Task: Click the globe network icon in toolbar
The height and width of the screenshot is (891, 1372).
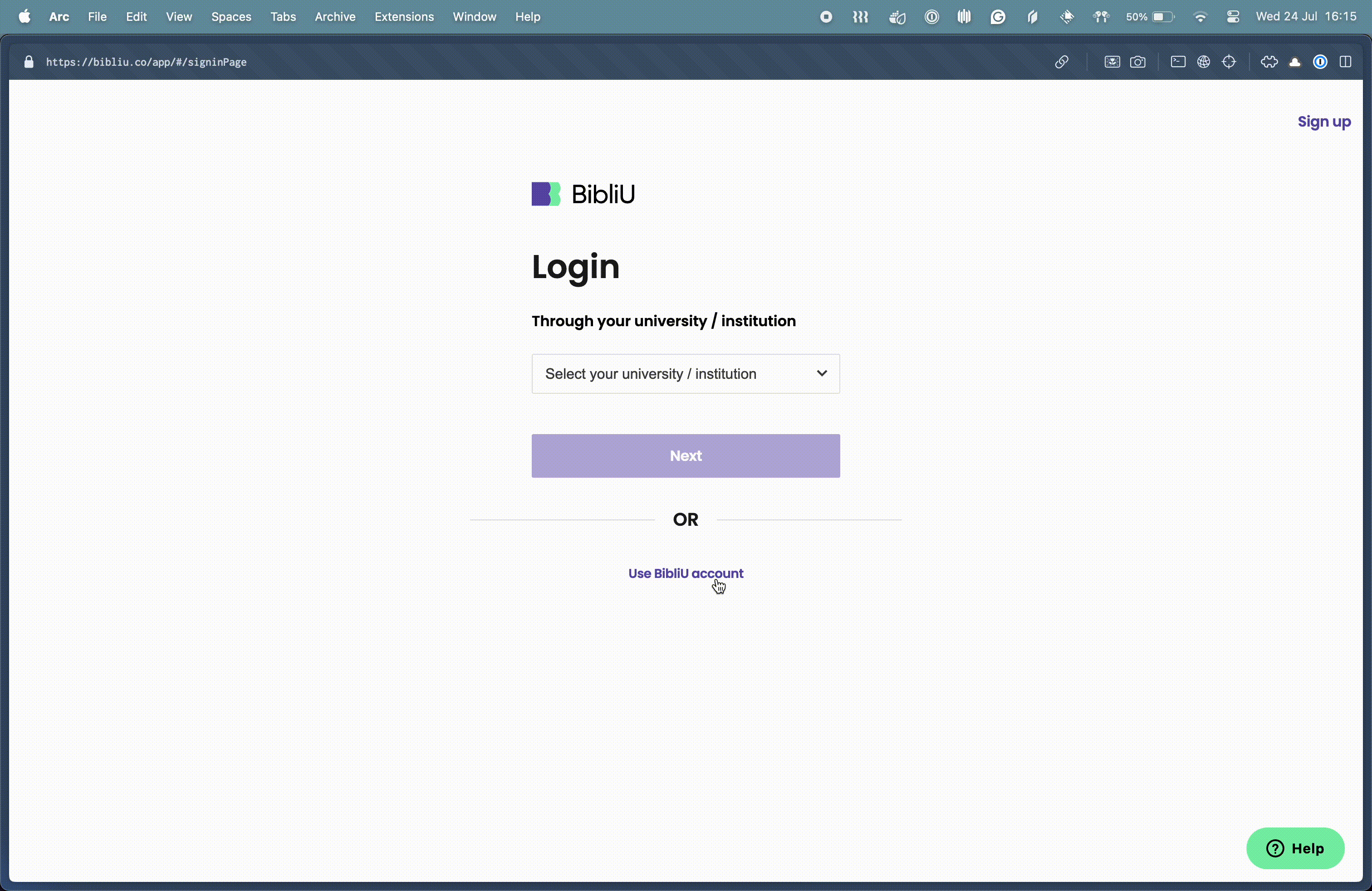Action: coord(1203,62)
